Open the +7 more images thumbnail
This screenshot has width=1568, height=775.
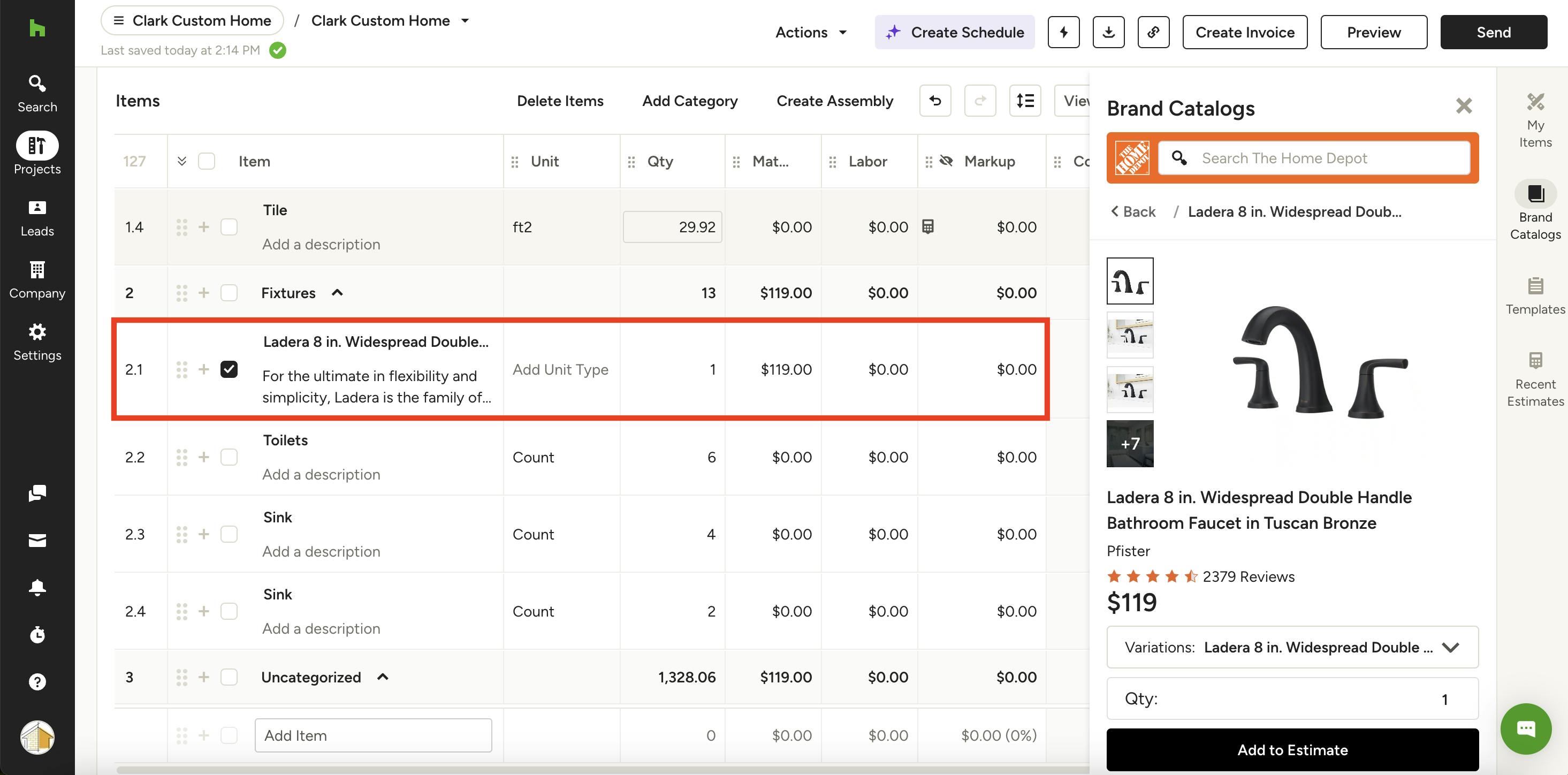(1130, 444)
